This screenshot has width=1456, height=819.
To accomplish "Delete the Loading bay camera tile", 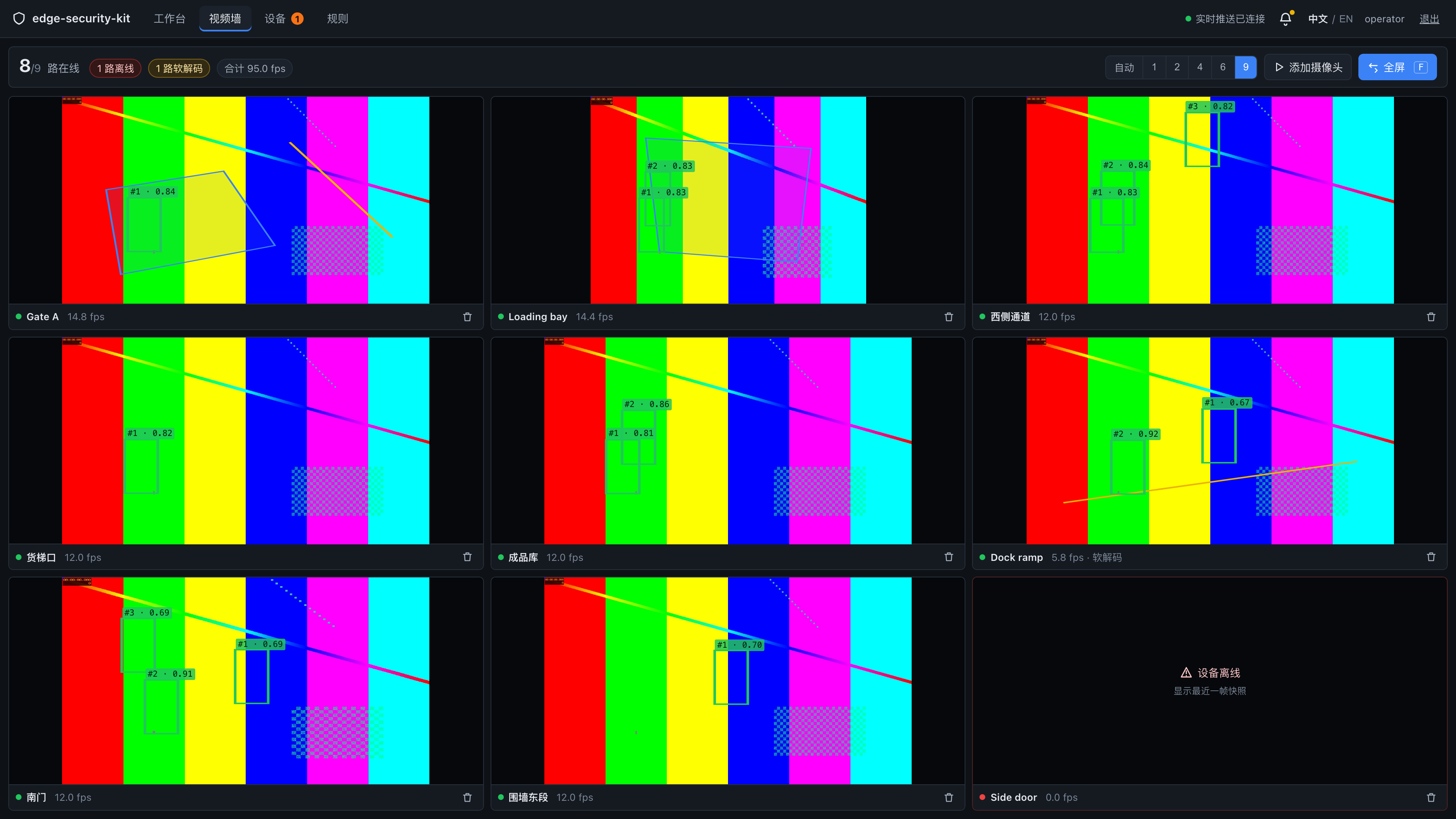I will (x=949, y=317).
